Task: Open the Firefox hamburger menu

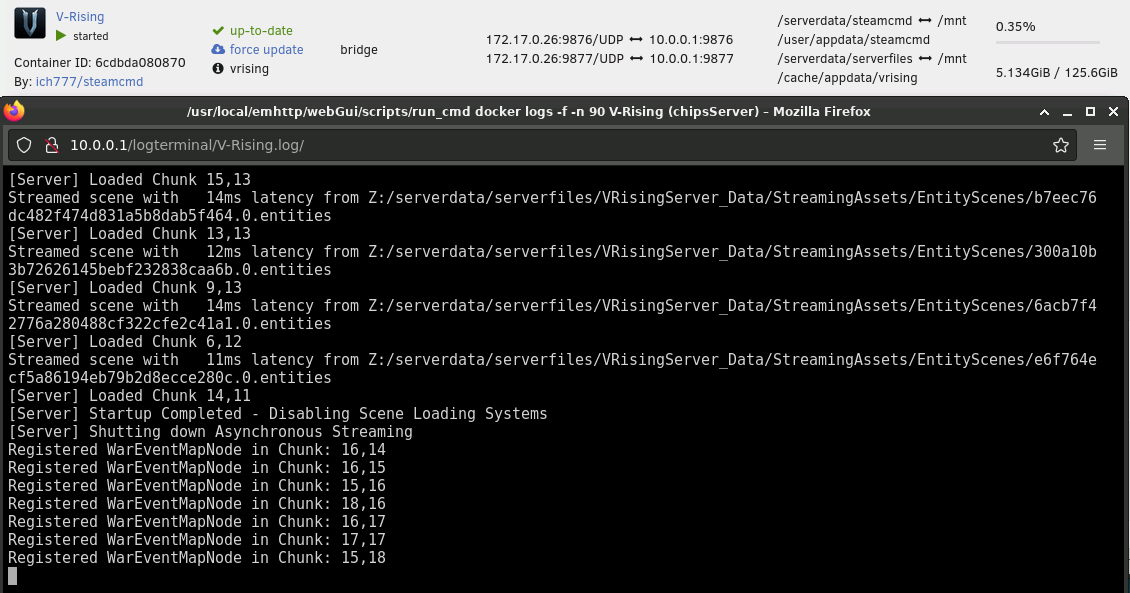Action: tap(1100, 145)
